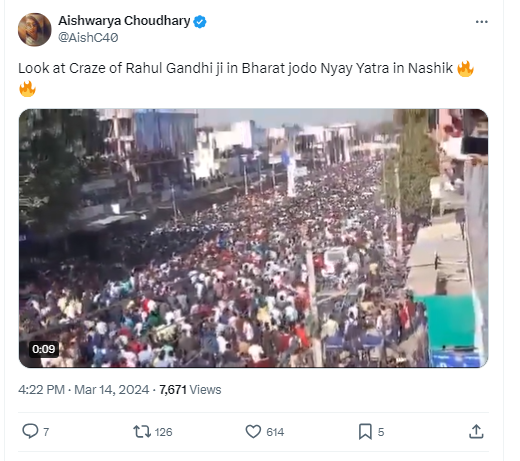Click the Aishwarya Choudhary display name
Image resolution: width=520 pixels, height=461 pixels.
pos(124,21)
